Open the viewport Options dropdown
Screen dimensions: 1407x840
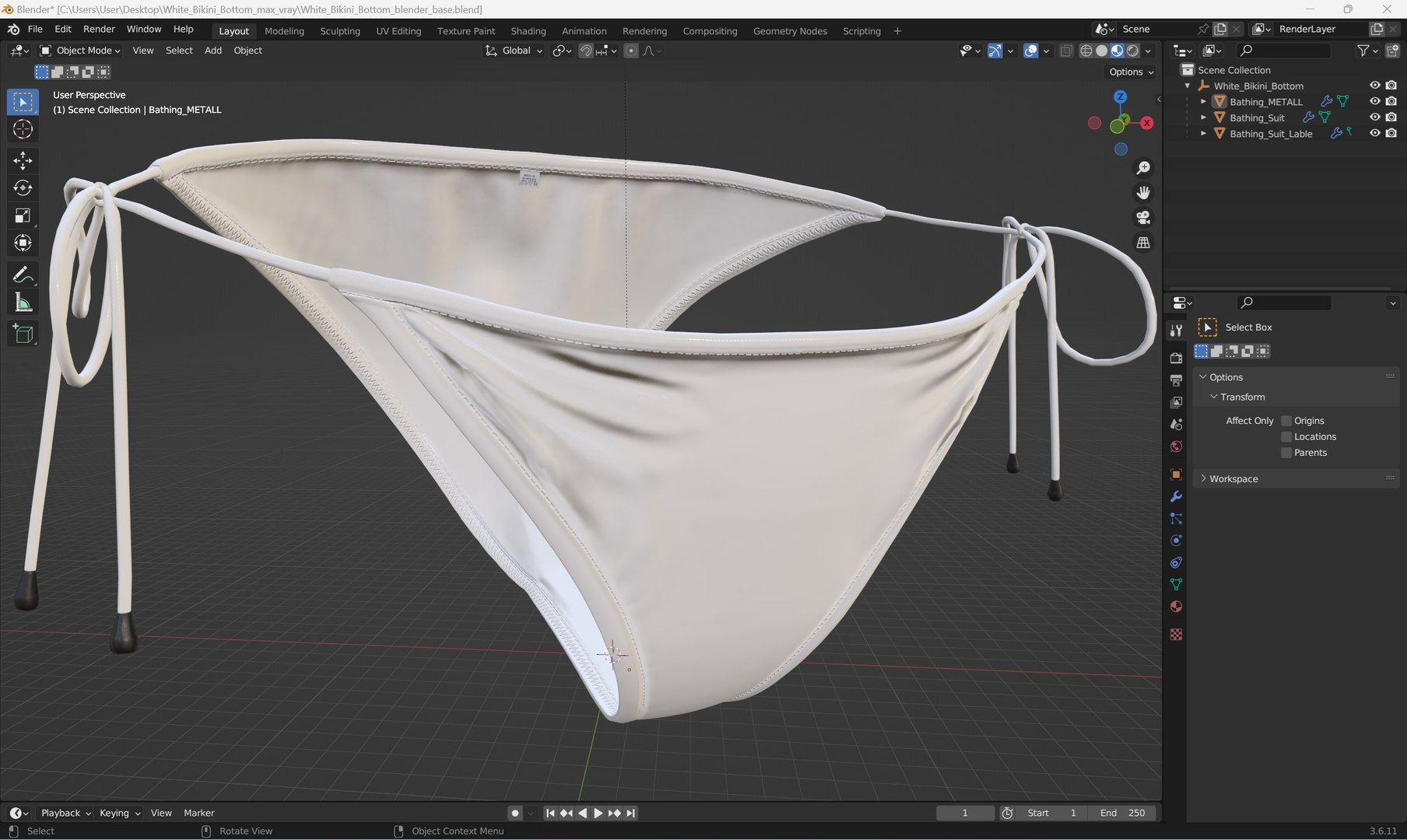(1131, 72)
